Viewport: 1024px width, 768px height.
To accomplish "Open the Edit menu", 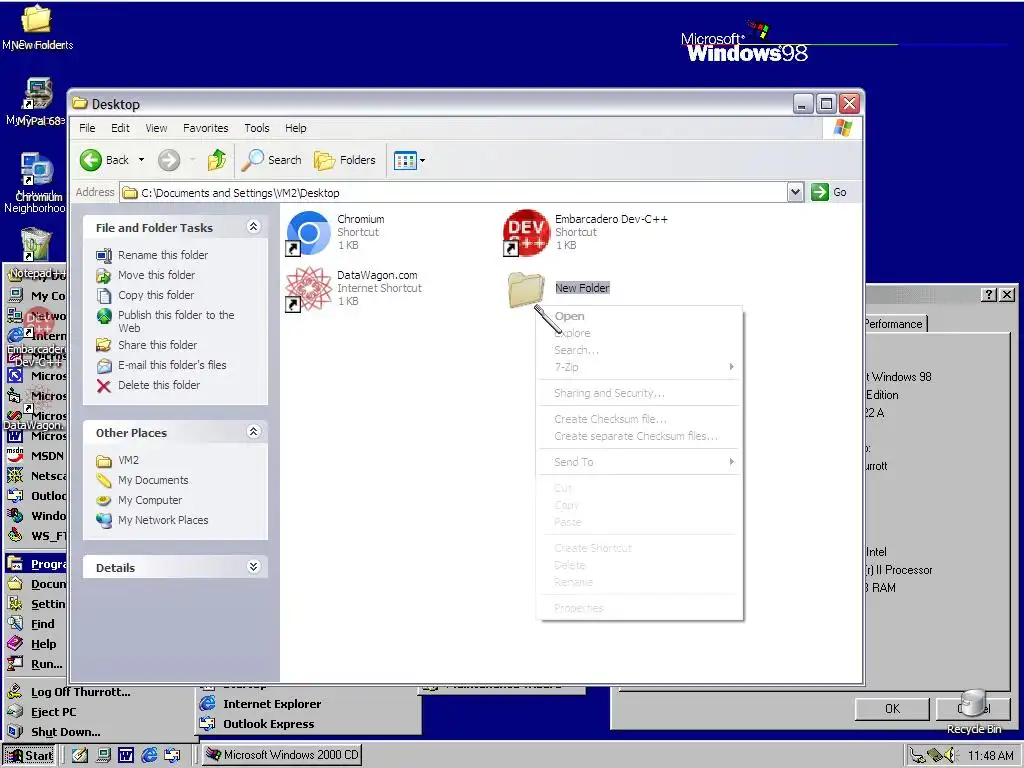I will point(120,128).
